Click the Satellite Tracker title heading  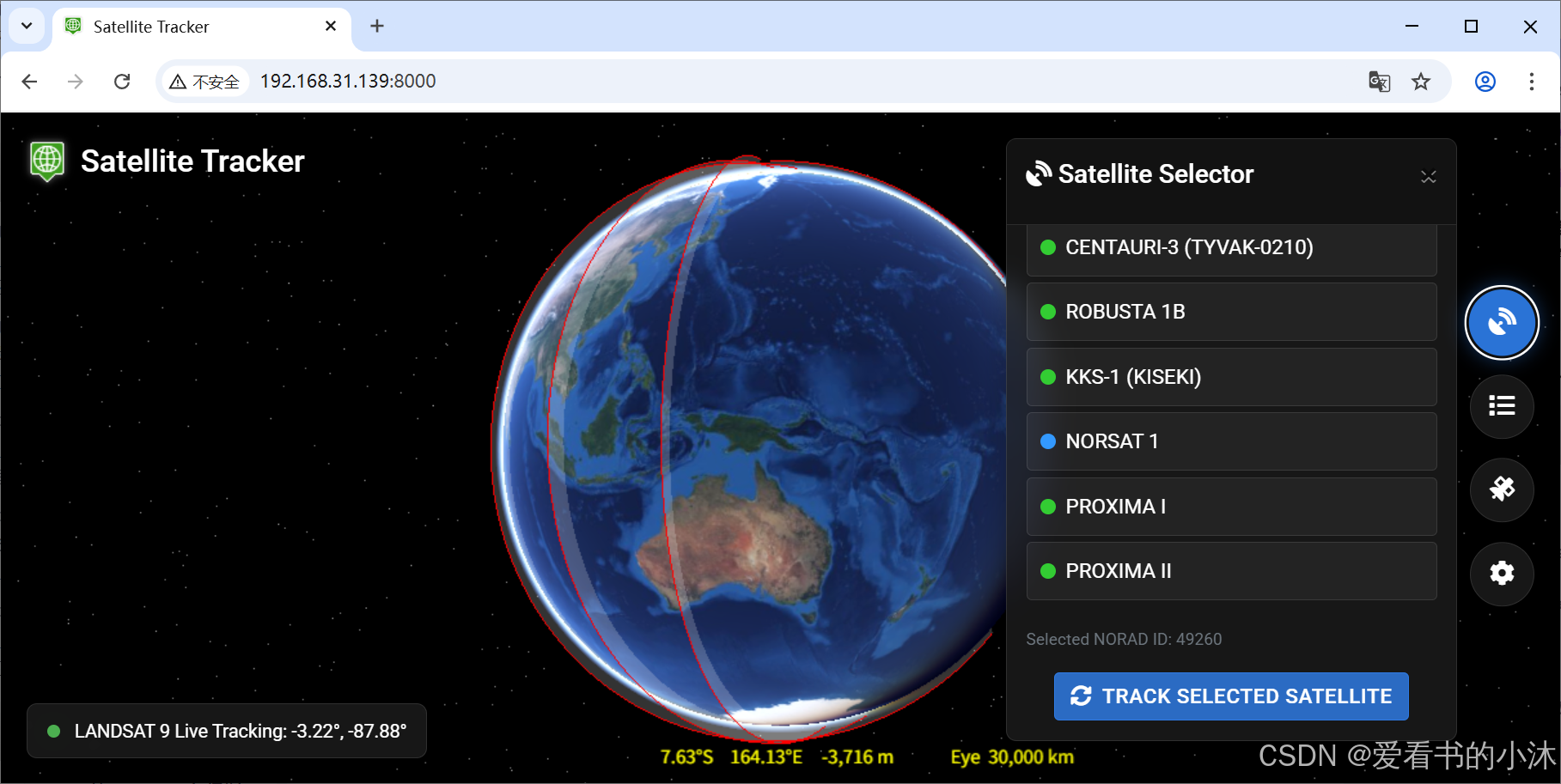pyautogui.click(x=192, y=161)
